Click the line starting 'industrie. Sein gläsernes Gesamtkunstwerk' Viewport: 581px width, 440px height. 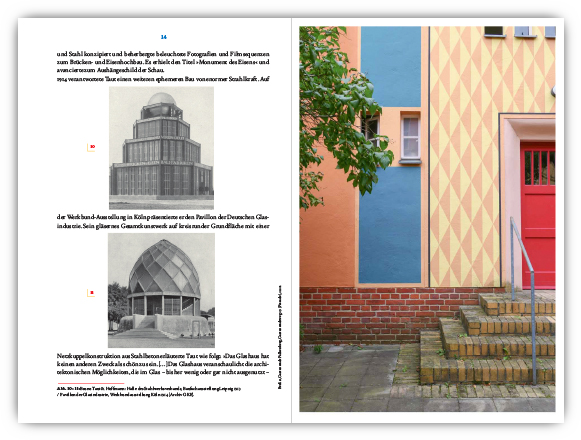pyautogui.click(x=163, y=226)
